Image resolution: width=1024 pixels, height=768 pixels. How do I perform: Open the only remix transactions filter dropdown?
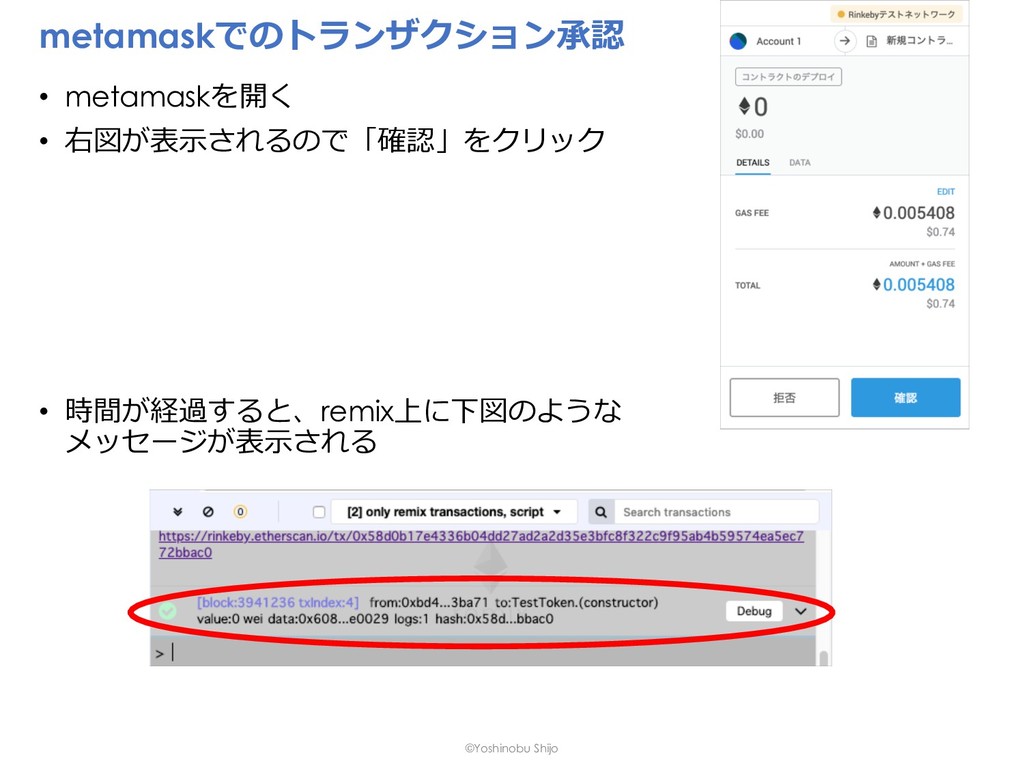click(454, 512)
